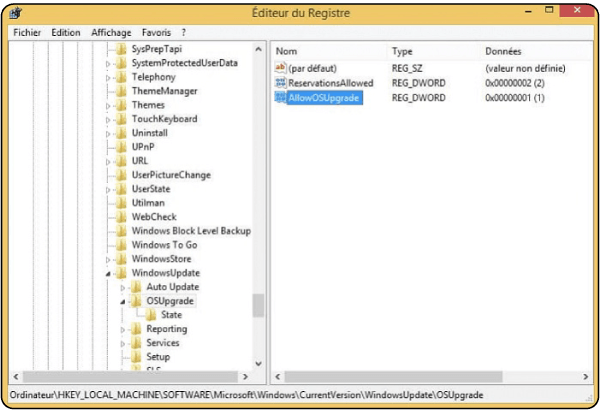Image resolution: width=600 pixels, height=412 pixels.
Task: Click the values pane scroll left arrow
Action: (x=278, y=377)
